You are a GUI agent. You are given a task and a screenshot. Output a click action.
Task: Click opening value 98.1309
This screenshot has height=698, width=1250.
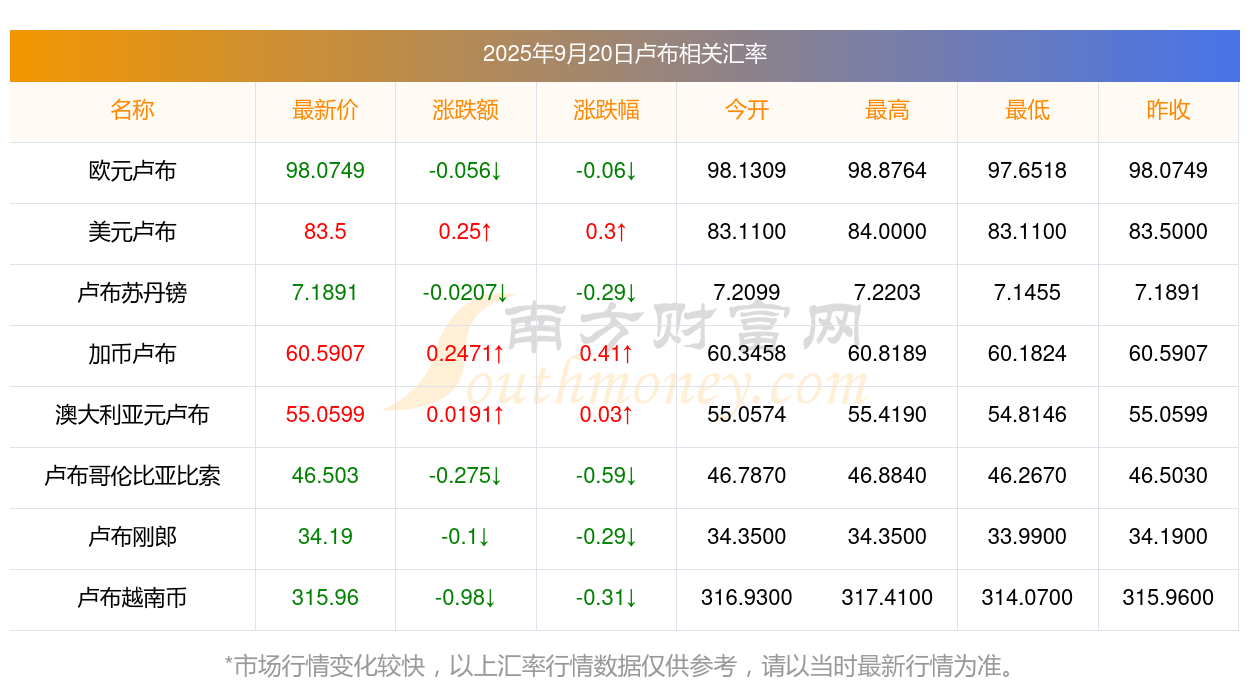[747, 171]
